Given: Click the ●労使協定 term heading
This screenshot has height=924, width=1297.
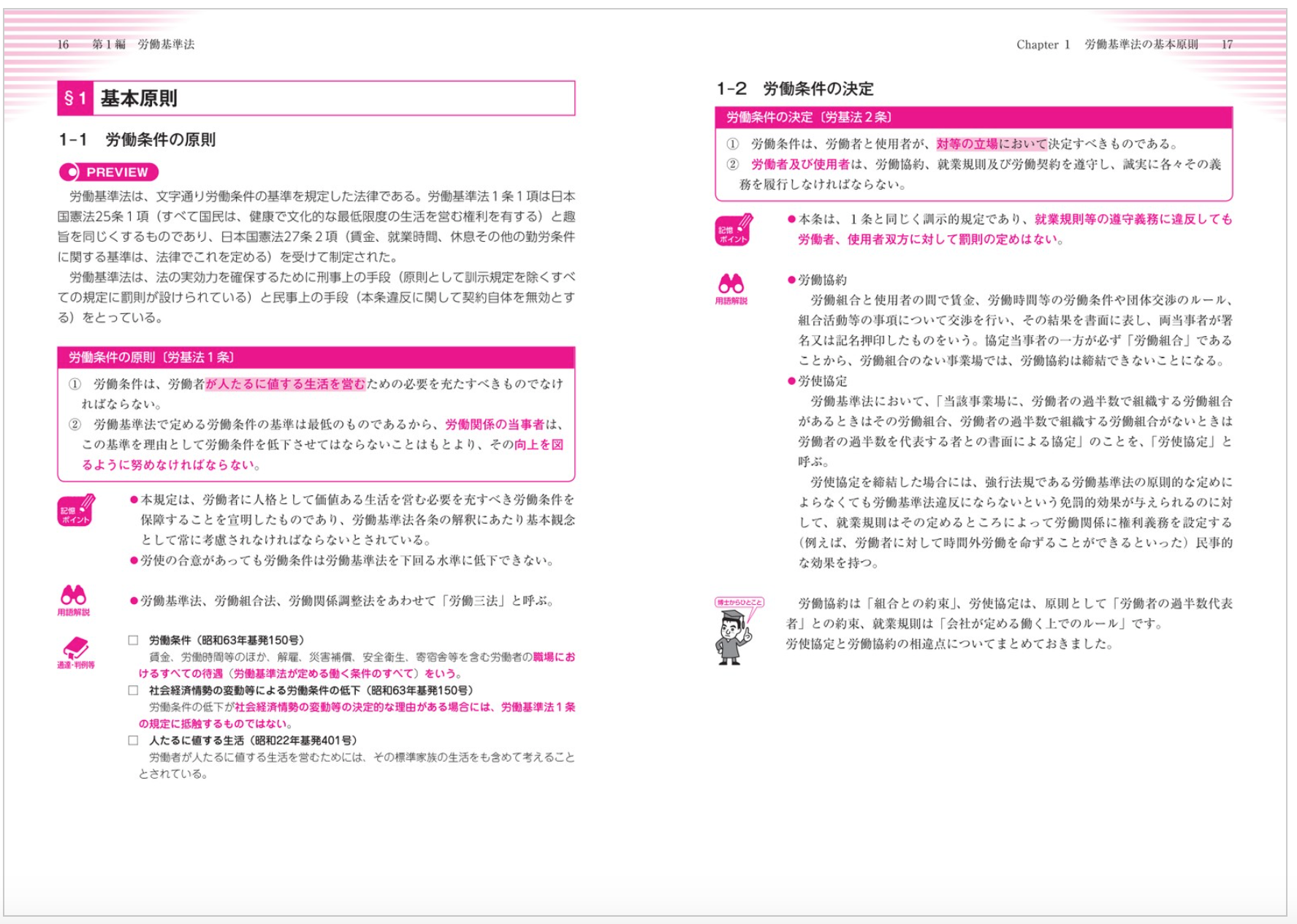Looking at the screenshot, I should (817, 381).
